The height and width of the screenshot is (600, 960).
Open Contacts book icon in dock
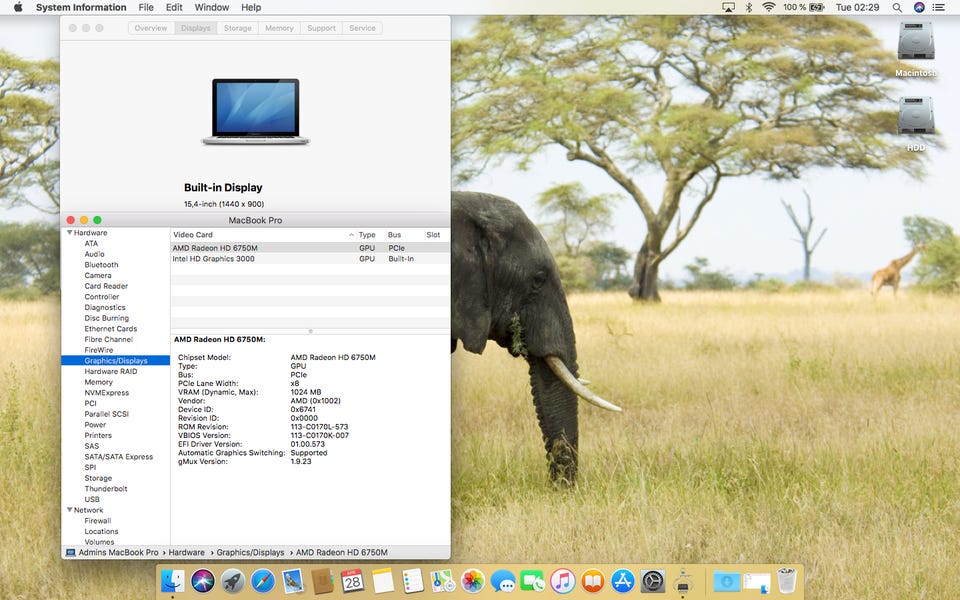click(x=322, y=581)
